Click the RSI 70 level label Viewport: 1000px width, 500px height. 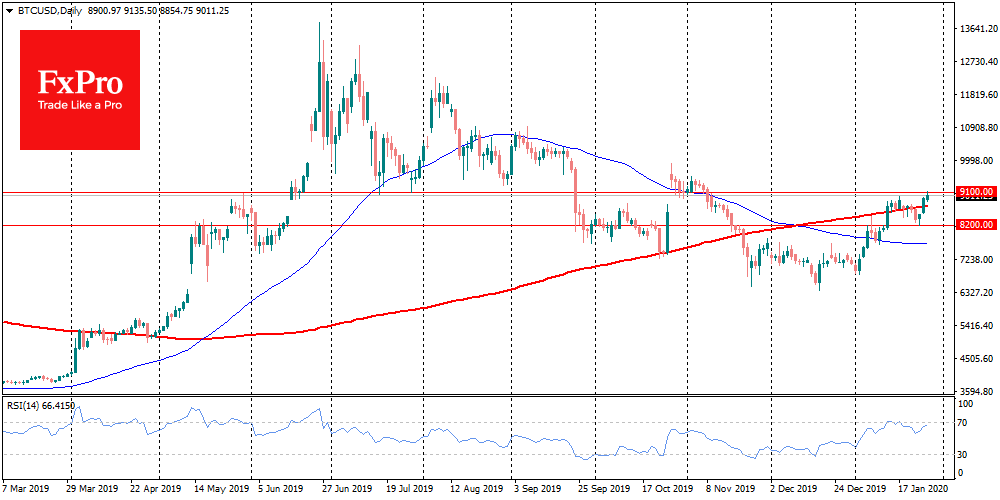coord(961,424)
